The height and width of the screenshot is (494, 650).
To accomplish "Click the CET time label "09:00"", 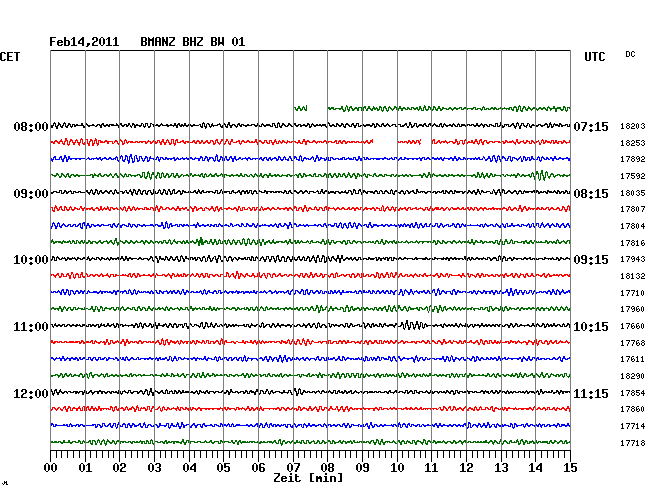I will coord(31,194).
